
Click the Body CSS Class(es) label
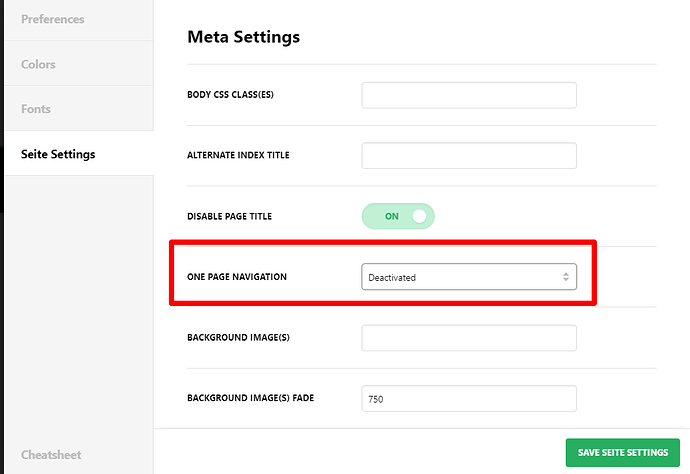click(230, 95)
